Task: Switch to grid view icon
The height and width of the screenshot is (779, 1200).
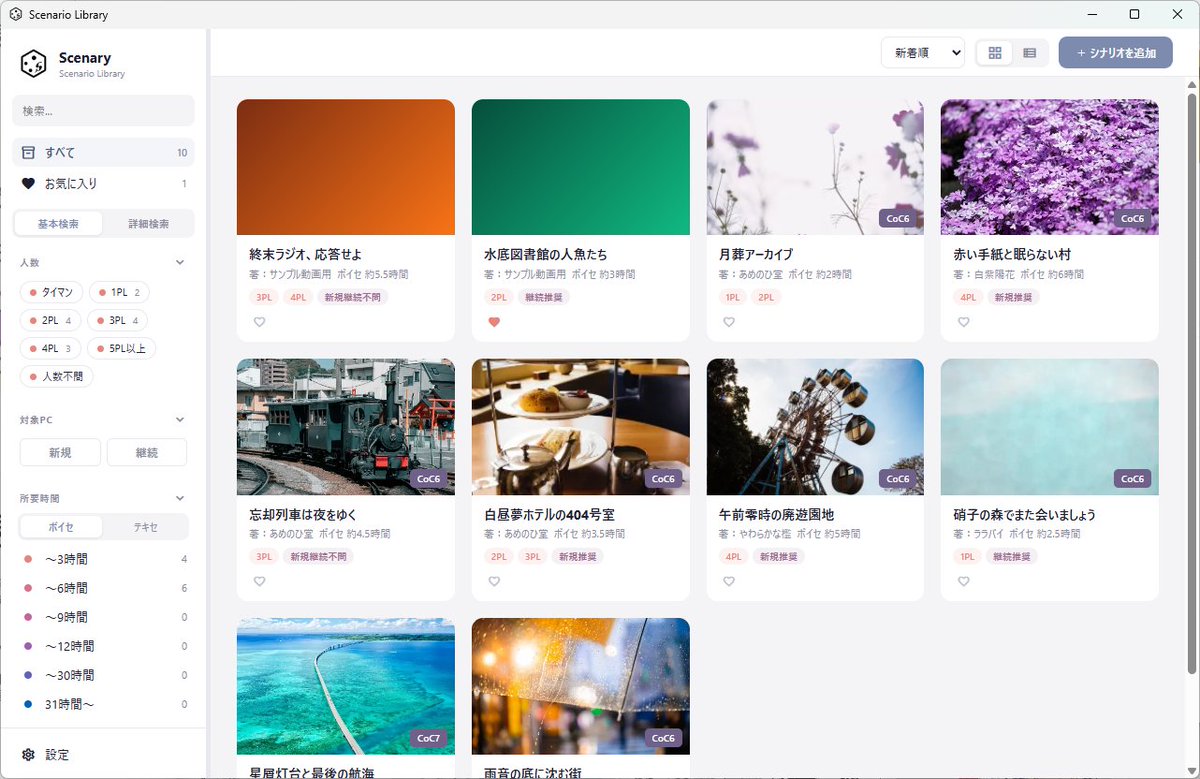Action: [x=995, y=53]
